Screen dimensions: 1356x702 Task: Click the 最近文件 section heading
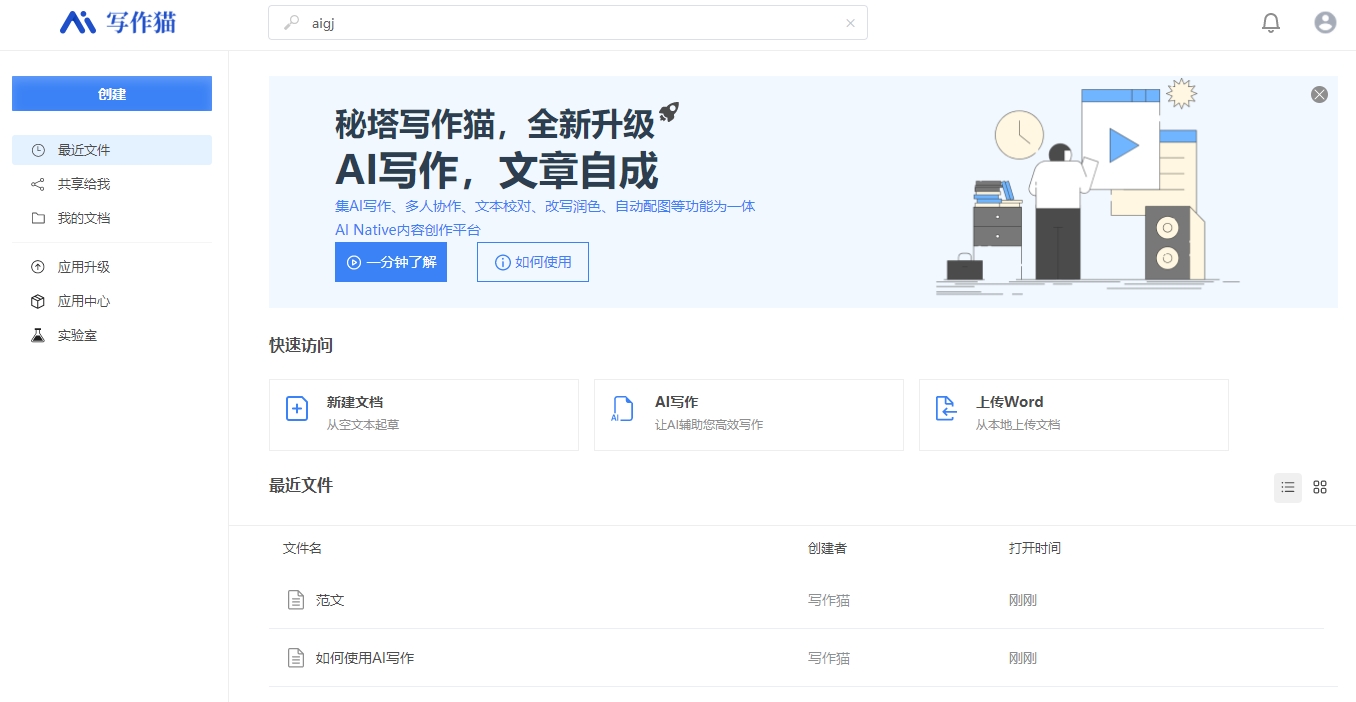point(301,486)
